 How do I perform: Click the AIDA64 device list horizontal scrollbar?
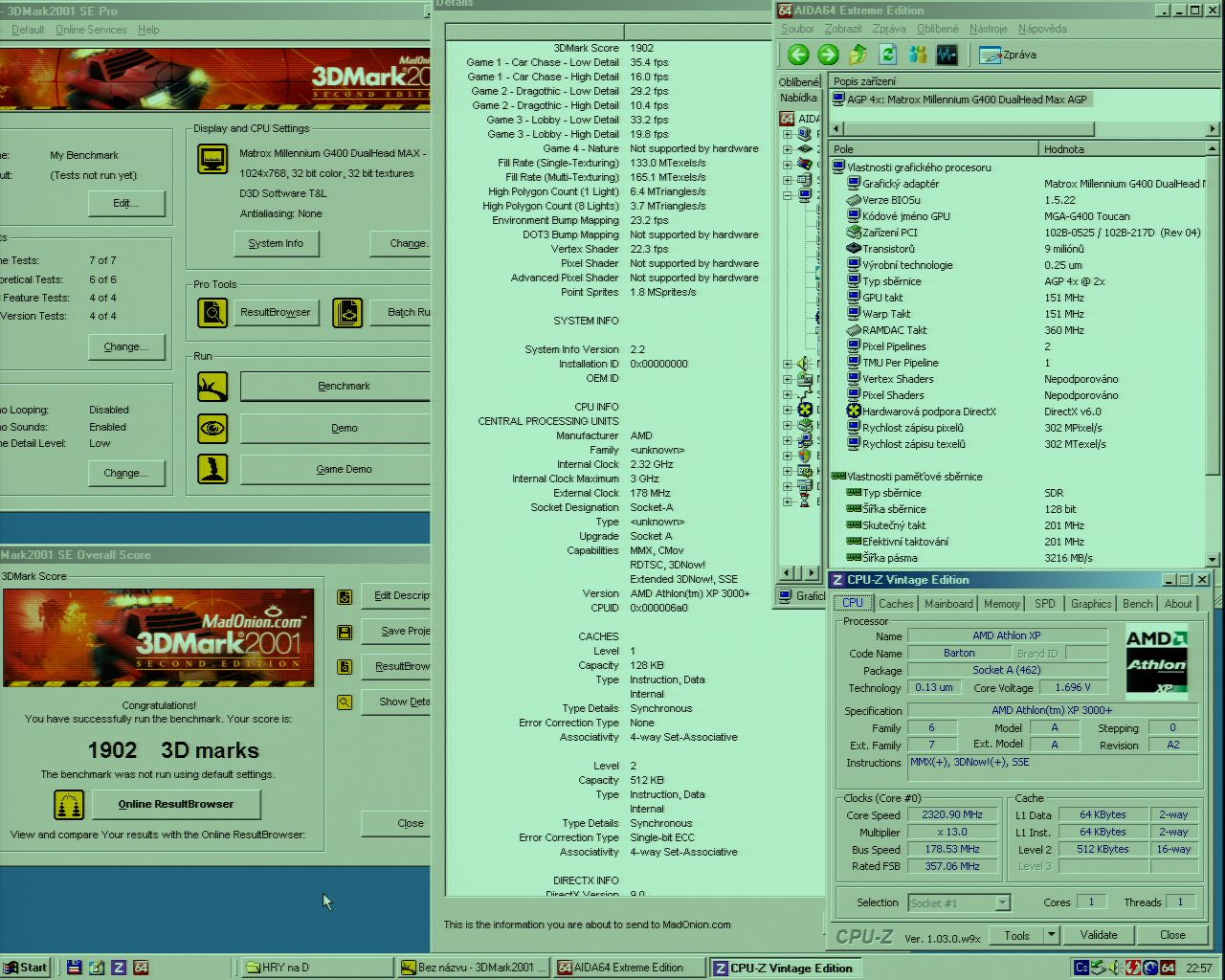1024,128
